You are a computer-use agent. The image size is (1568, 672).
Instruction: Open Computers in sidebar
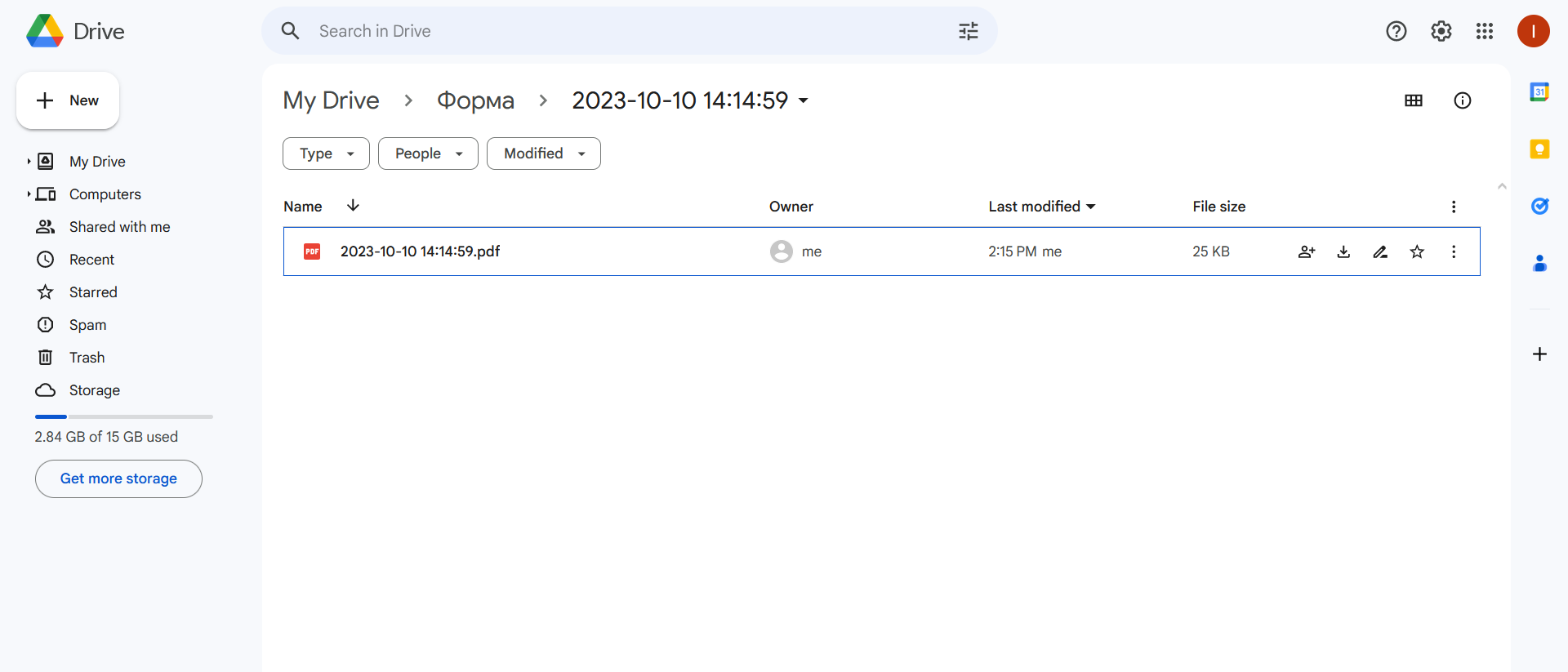[x=105, y=194]
